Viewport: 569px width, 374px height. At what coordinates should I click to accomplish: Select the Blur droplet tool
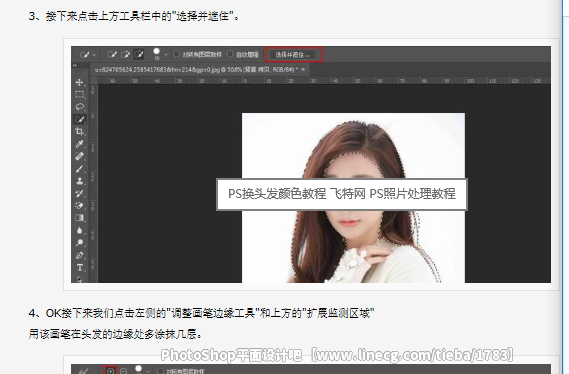[79, 230]
